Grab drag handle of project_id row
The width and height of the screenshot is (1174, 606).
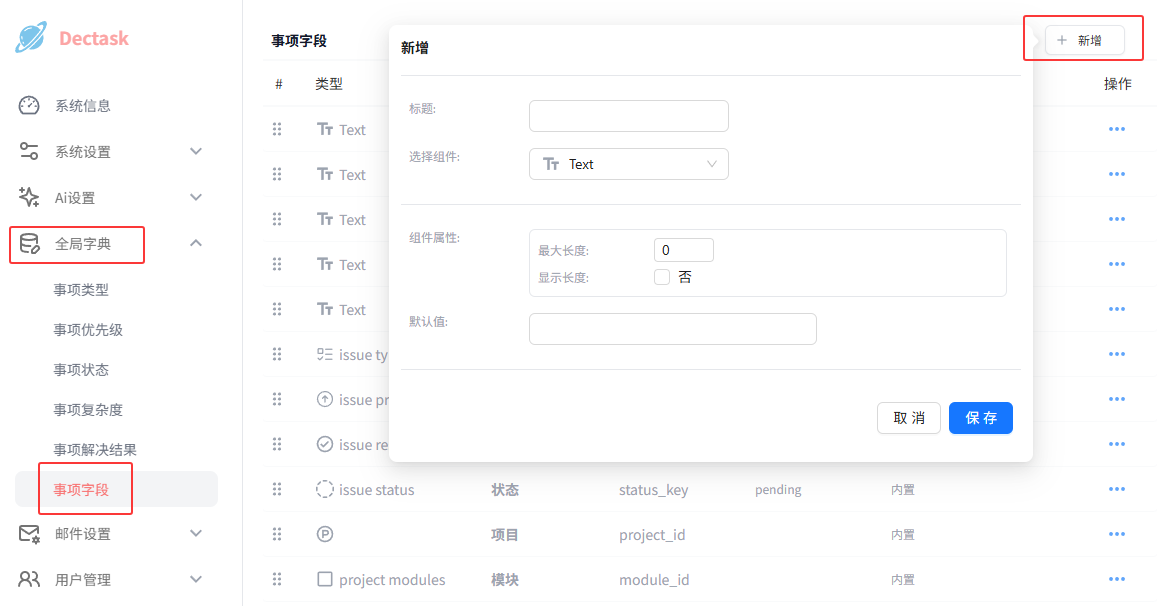(277, 534)
